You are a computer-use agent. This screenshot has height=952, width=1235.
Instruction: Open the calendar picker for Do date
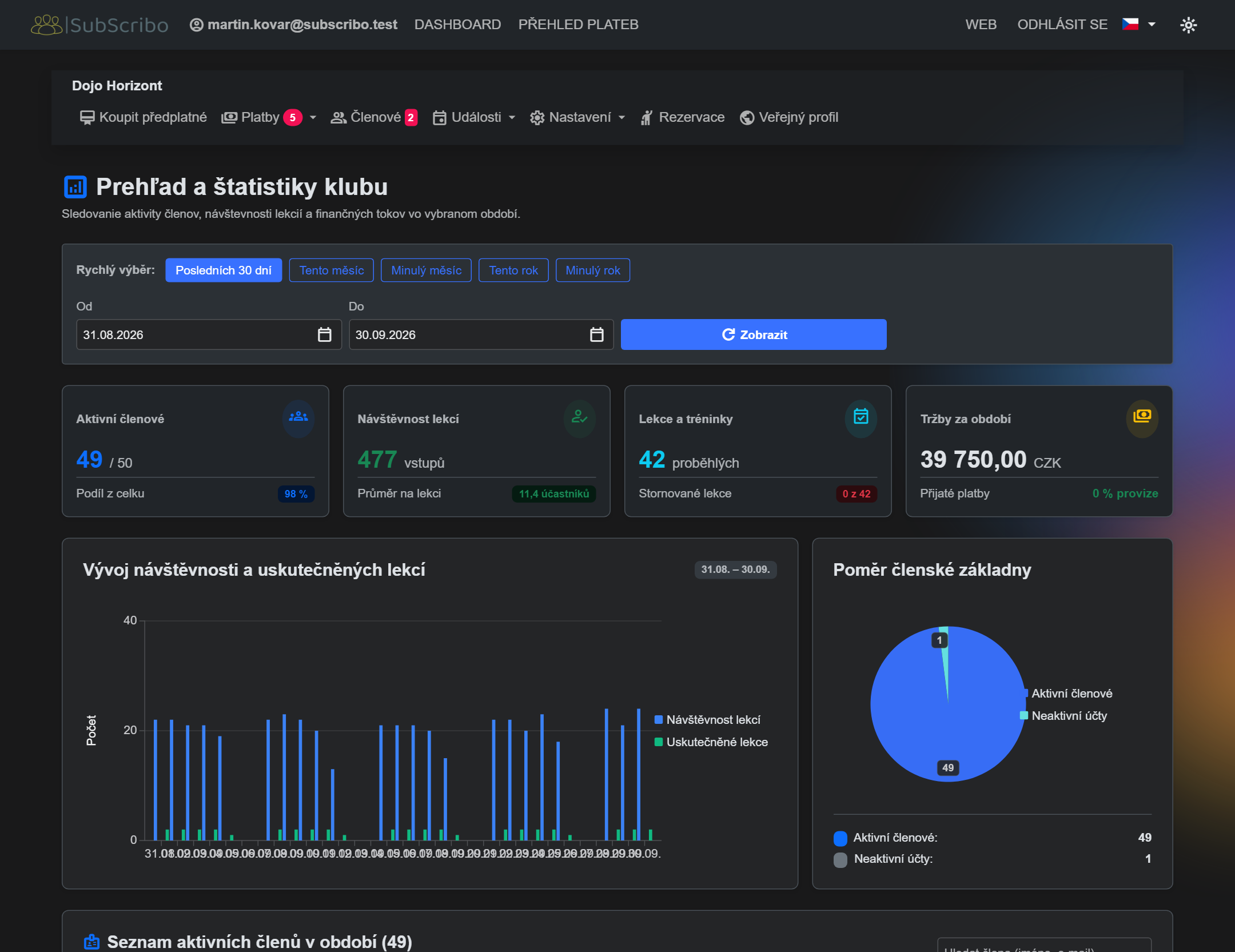(x=597, y=334)
